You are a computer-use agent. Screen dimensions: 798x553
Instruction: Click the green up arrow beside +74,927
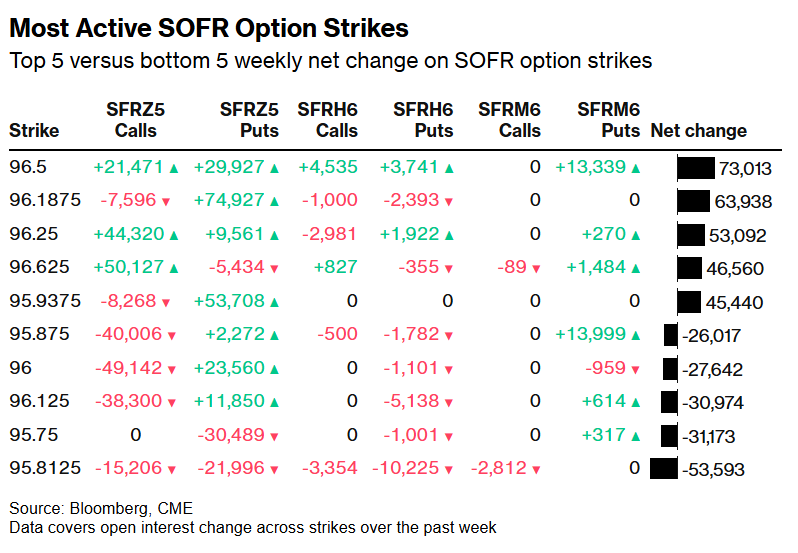pyautogui.click(x=274, y=201)
